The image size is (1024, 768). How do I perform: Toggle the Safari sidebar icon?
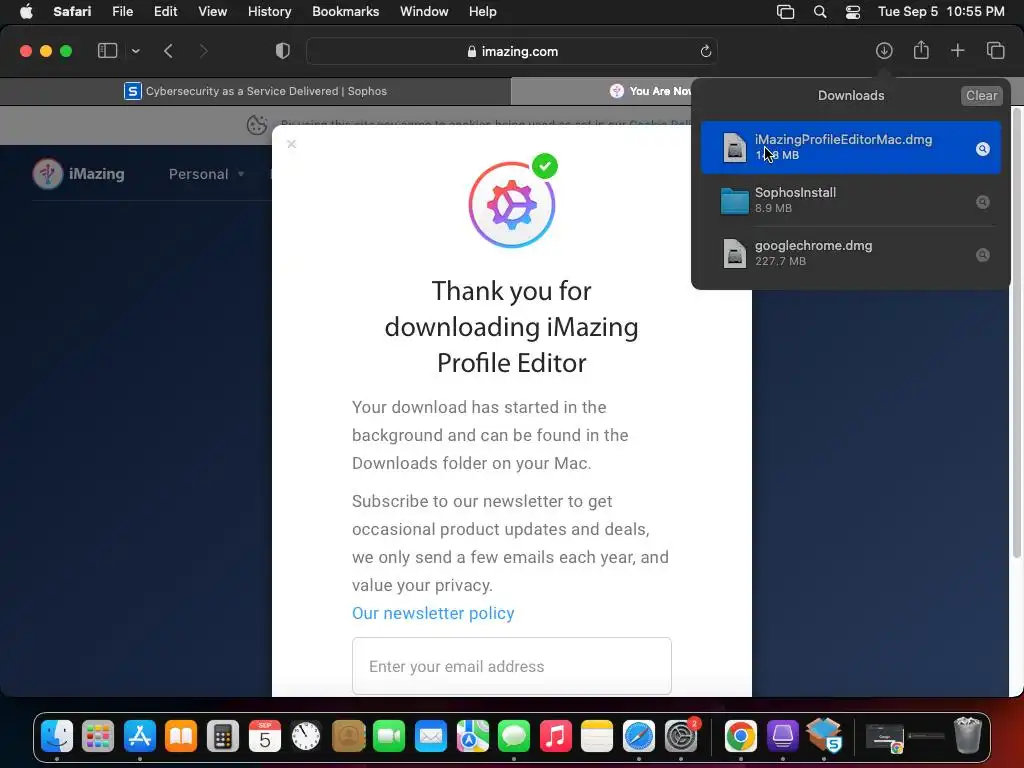tap(107, 51)
